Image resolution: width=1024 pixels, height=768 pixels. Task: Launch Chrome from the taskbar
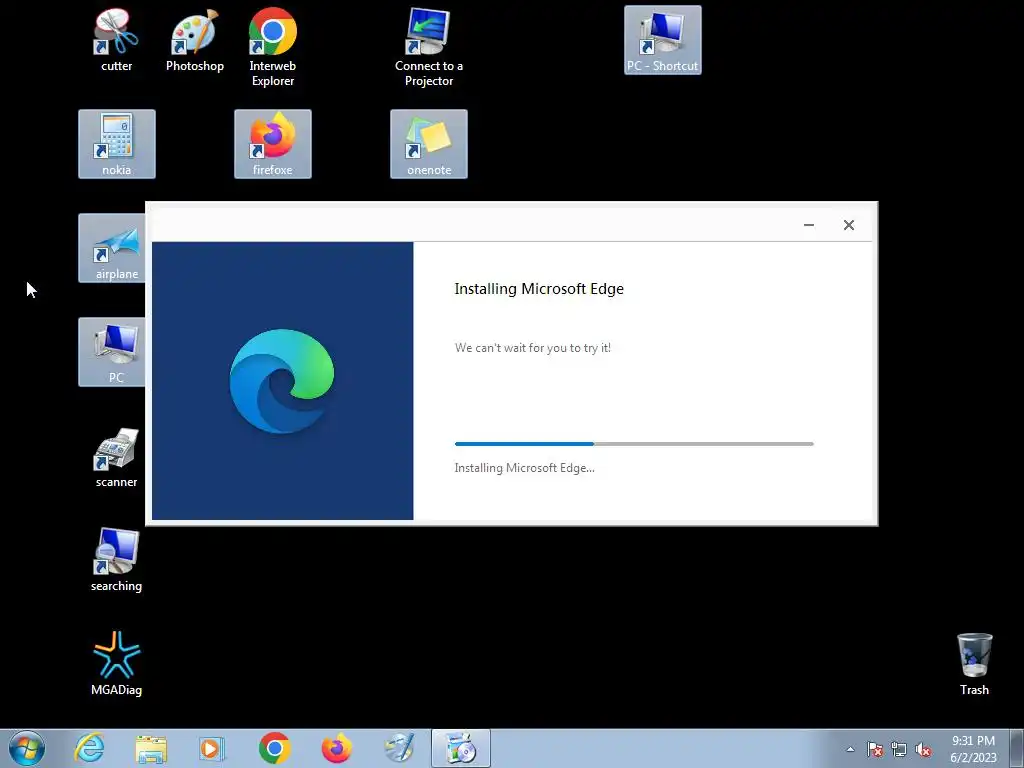[274, 748]
